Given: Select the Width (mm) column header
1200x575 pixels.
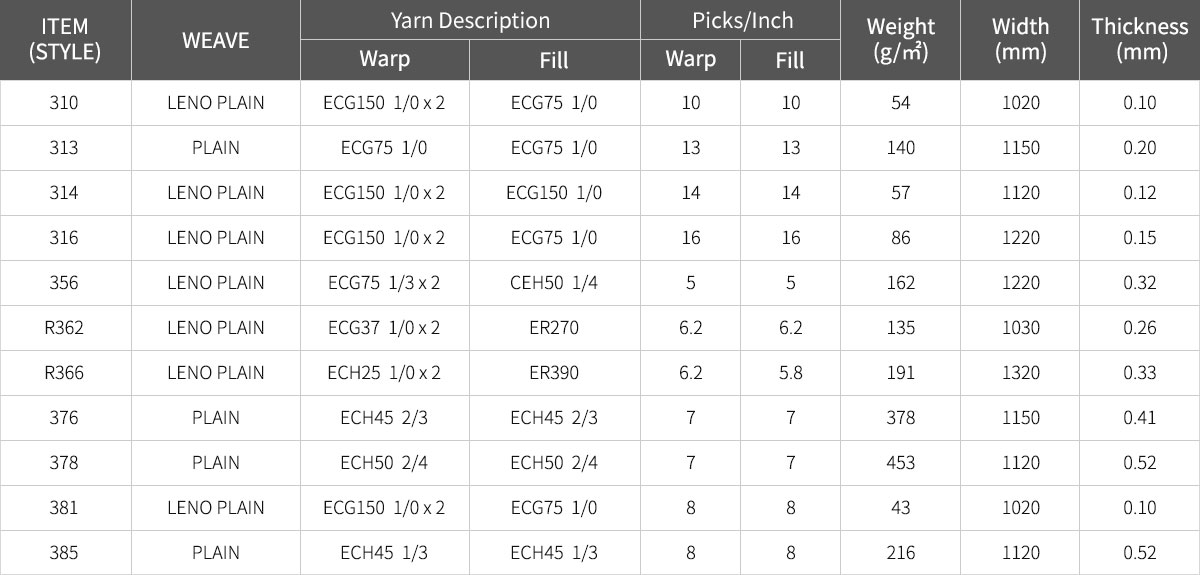Looking at the screenshot, I should coord(1020,40).
